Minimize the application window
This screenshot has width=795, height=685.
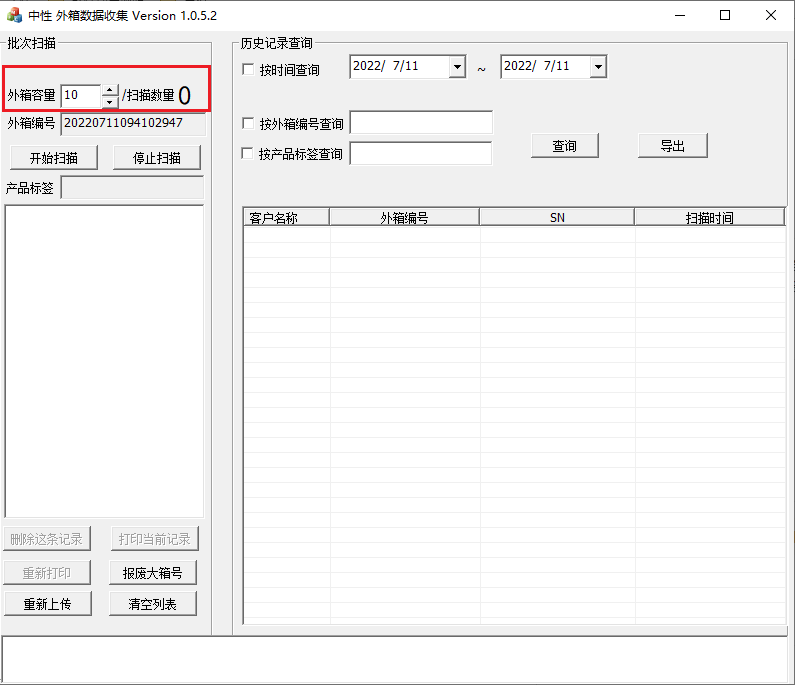(x=680, y=15)
